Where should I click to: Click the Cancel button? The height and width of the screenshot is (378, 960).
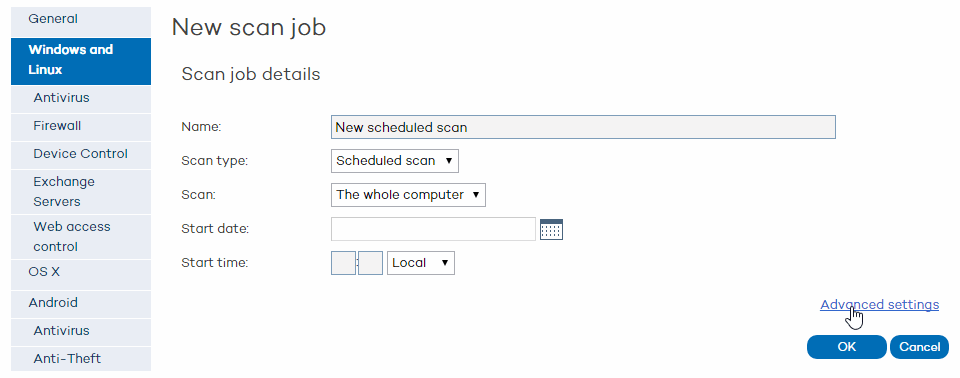click(920, 347)
